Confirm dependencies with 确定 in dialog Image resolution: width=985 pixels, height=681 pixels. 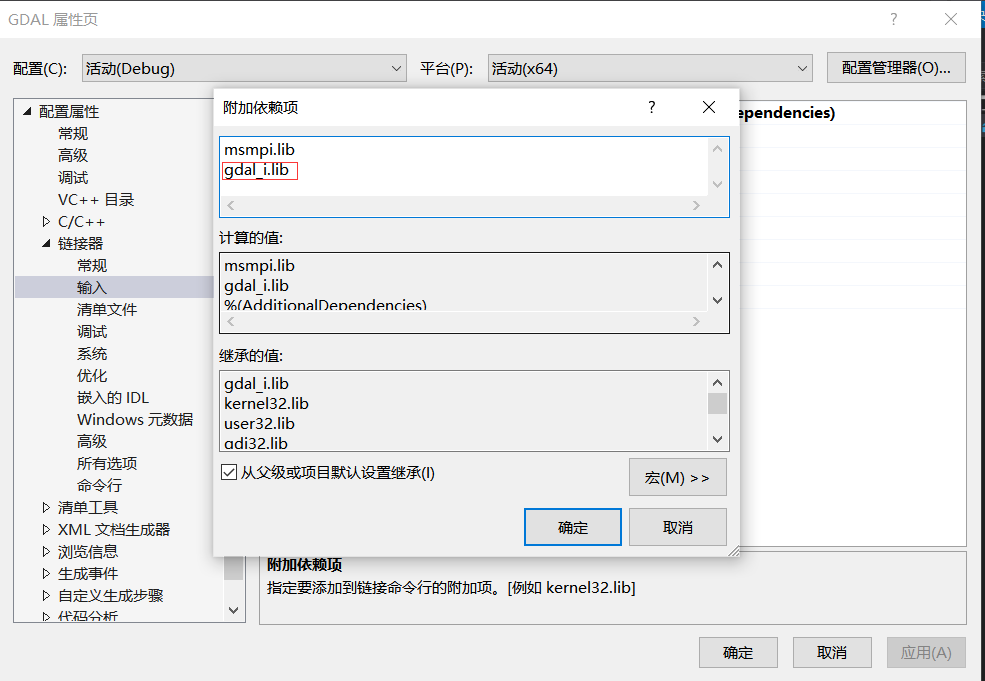click(x=572, y=527)
